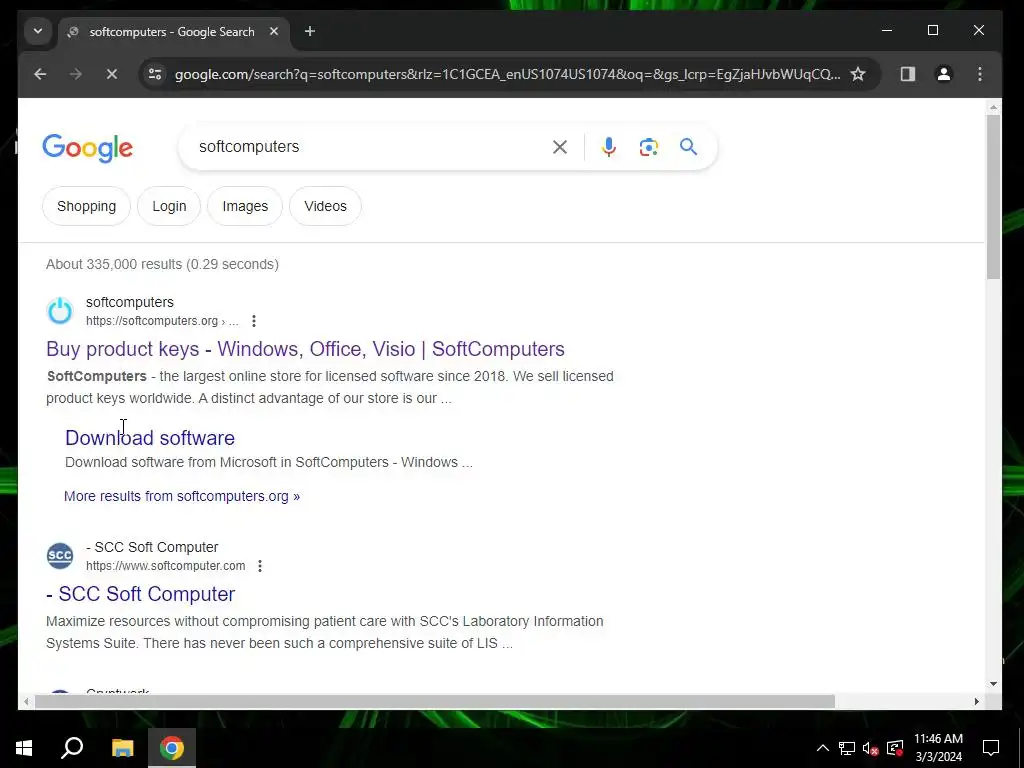Open the notifications action center
Viewport: 1024px width, 768px height.
991,748
